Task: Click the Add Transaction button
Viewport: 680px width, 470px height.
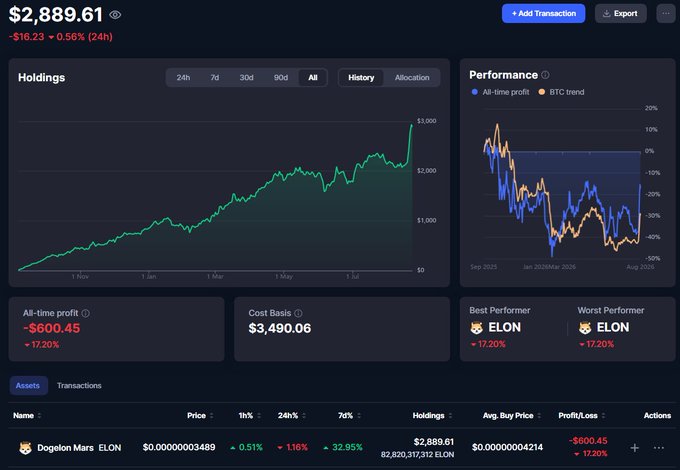Action: point(543,13)
